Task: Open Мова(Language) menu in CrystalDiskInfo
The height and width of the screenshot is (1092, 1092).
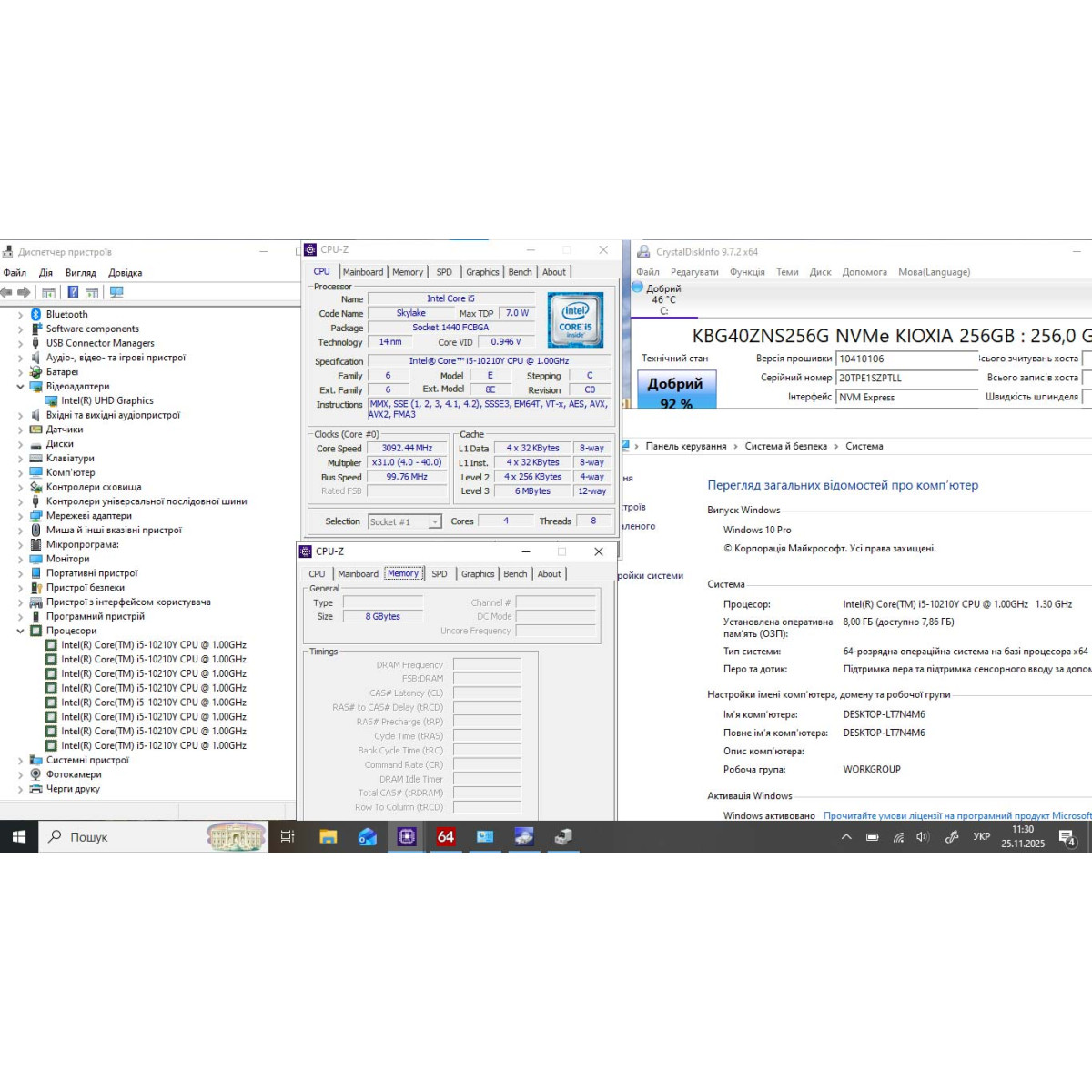Action: click(934, 272)
